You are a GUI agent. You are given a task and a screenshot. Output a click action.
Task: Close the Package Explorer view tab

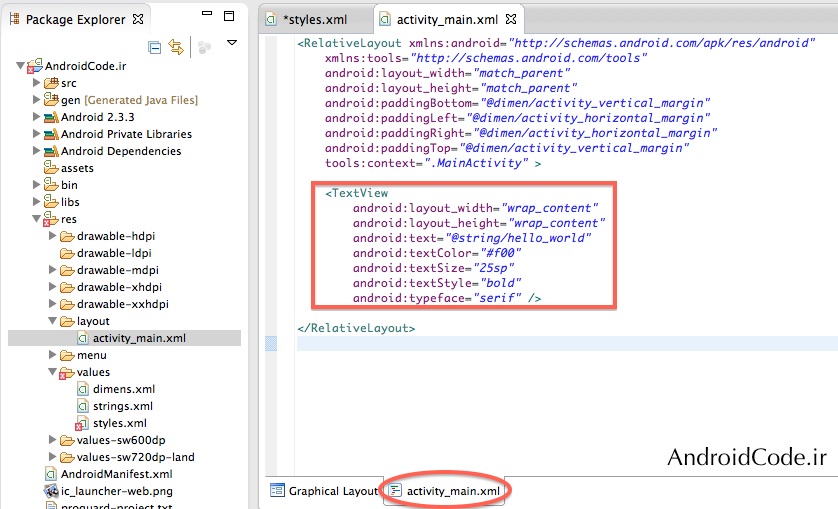(138, 18)
